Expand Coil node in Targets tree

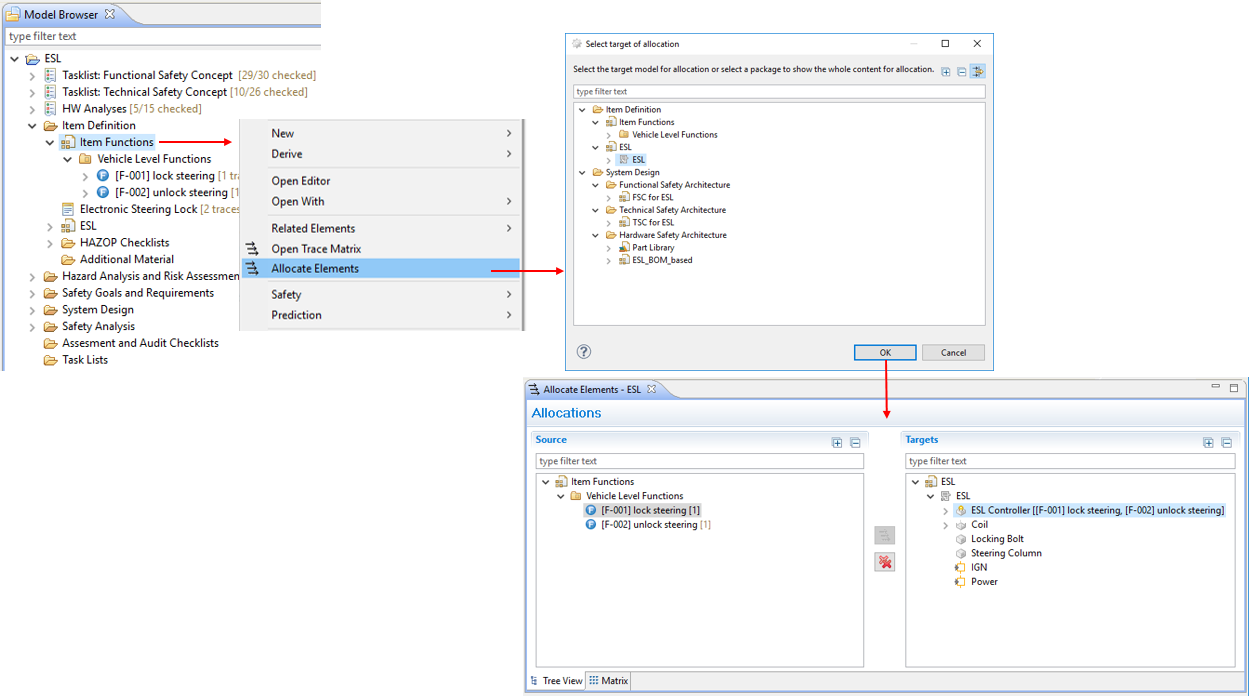click(x=945, y=524)
